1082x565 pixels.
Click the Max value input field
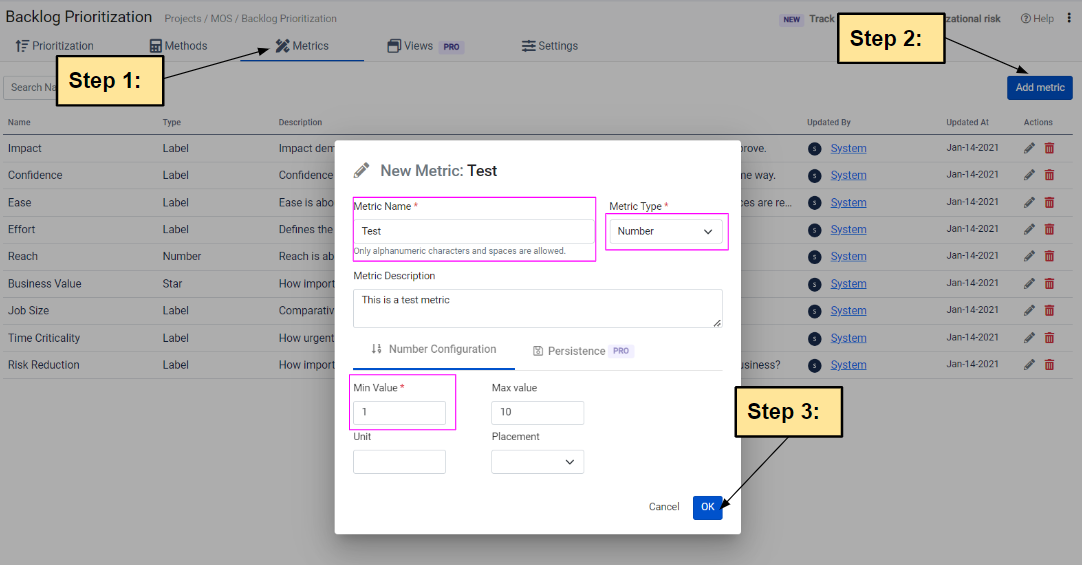pyautogui.click(x=537, y=413)
